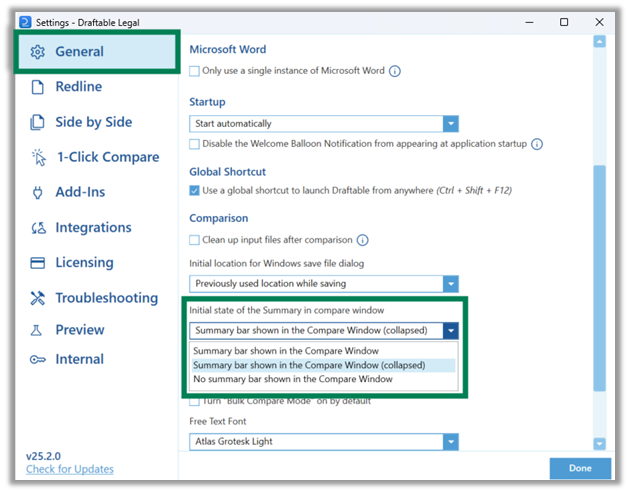Click the Comparison section heading

pyautogui.click(x=219, y=218)
